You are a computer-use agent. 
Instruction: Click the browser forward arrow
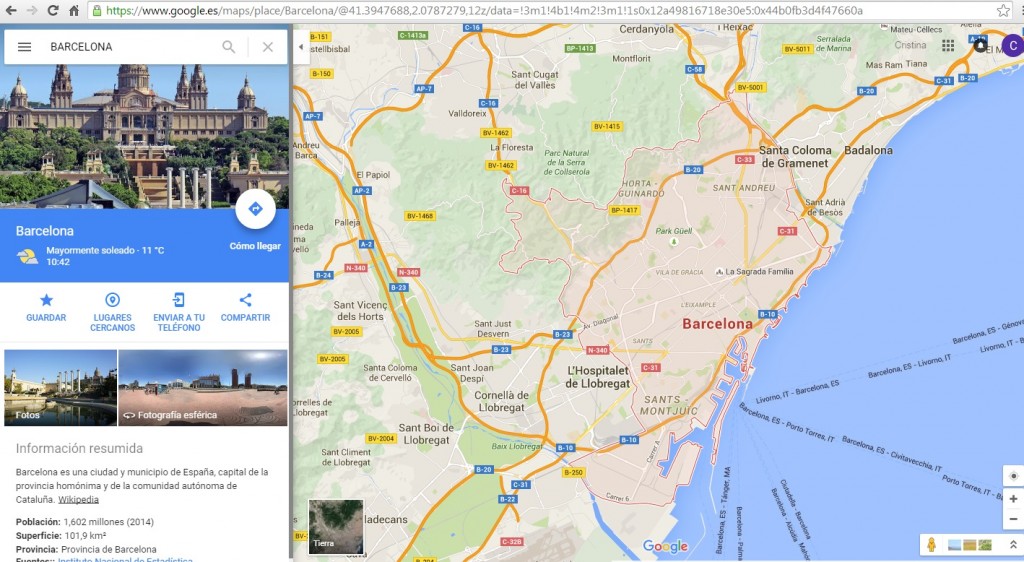point(32,10)
